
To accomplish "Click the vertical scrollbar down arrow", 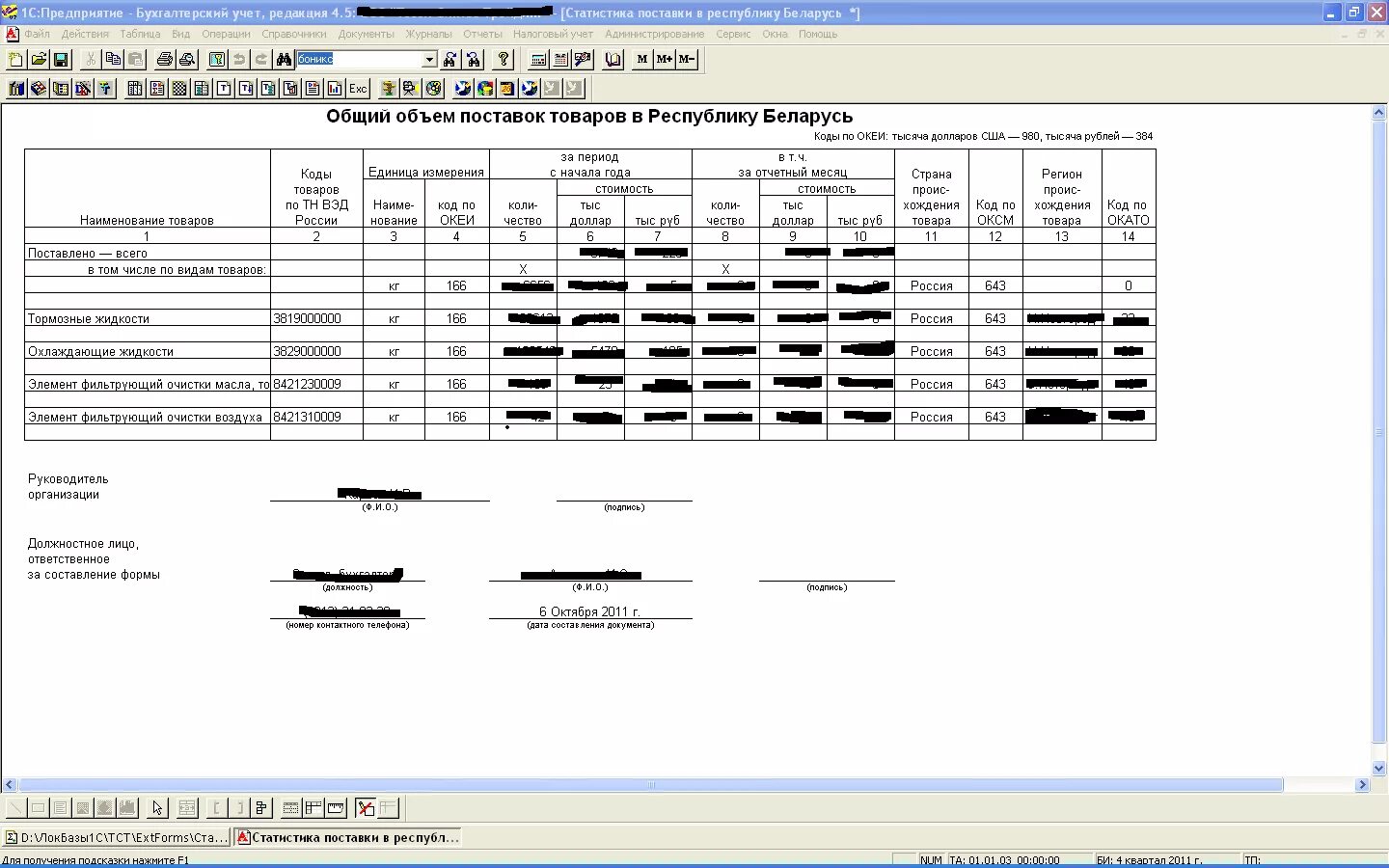I will (1379, 769).
